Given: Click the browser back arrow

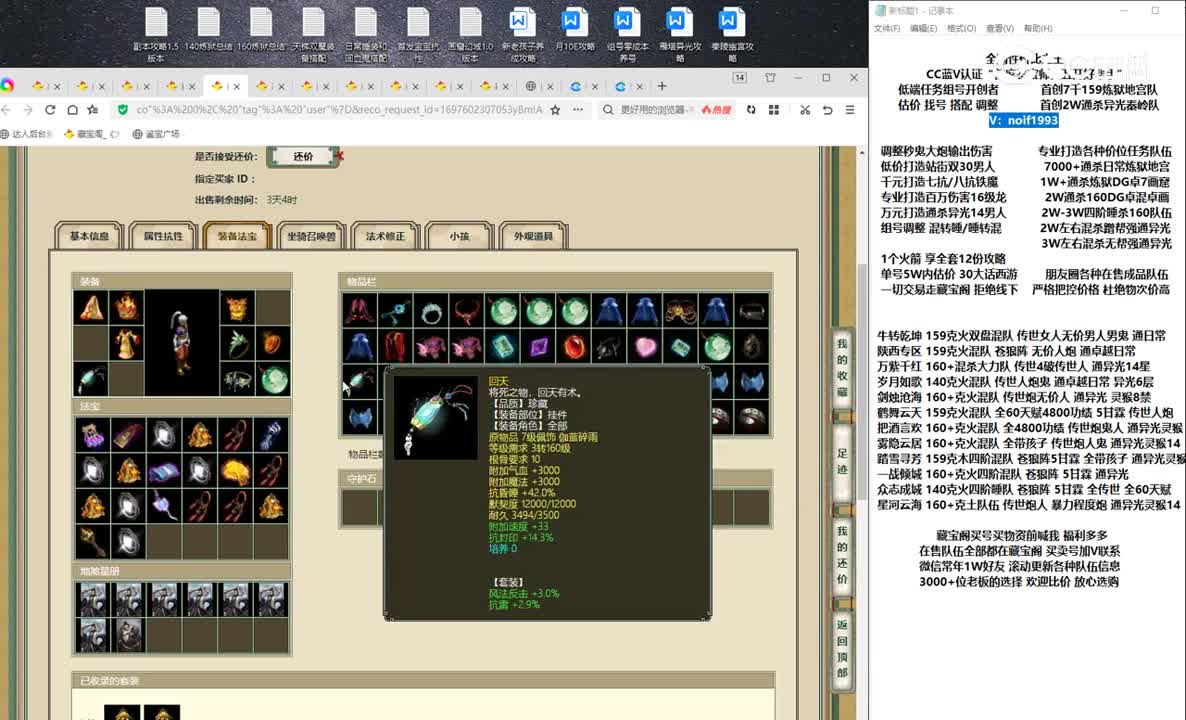Looking at the screenshot, I should 6,110.
